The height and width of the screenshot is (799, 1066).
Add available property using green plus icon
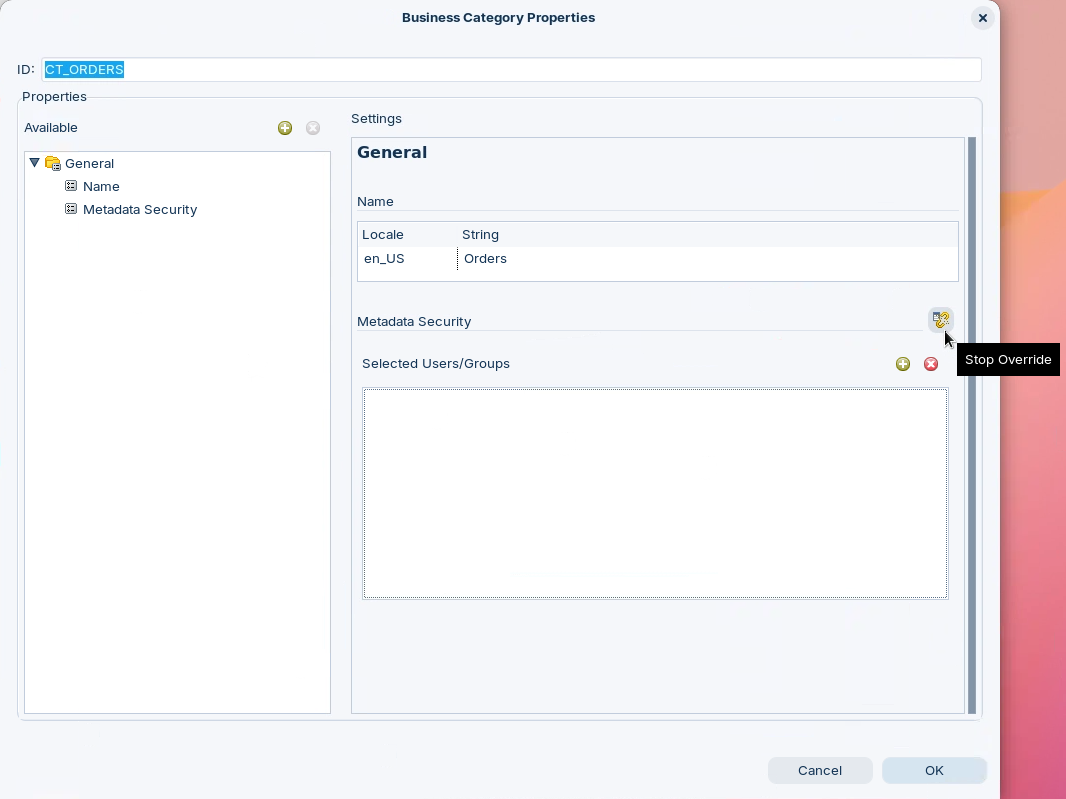285,128
